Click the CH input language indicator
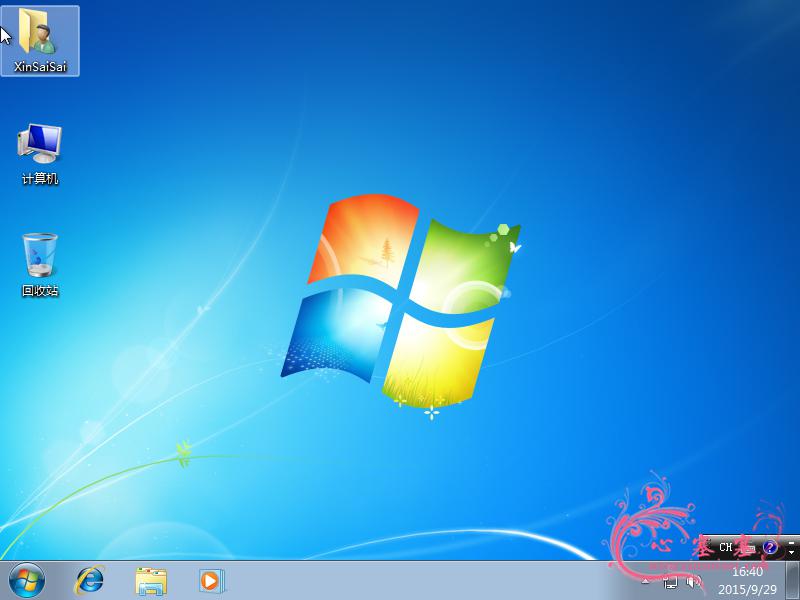 (724, 547)
